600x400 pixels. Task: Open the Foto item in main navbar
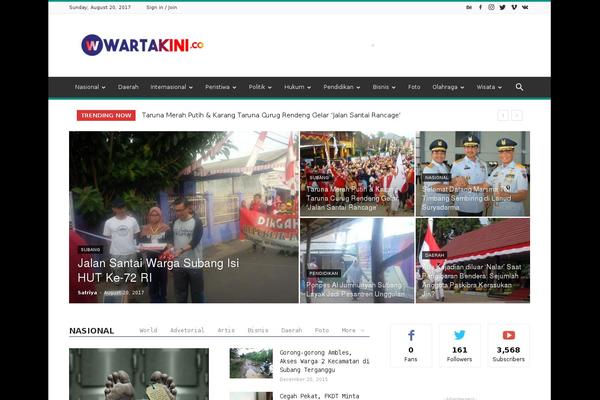pos(414,87)
